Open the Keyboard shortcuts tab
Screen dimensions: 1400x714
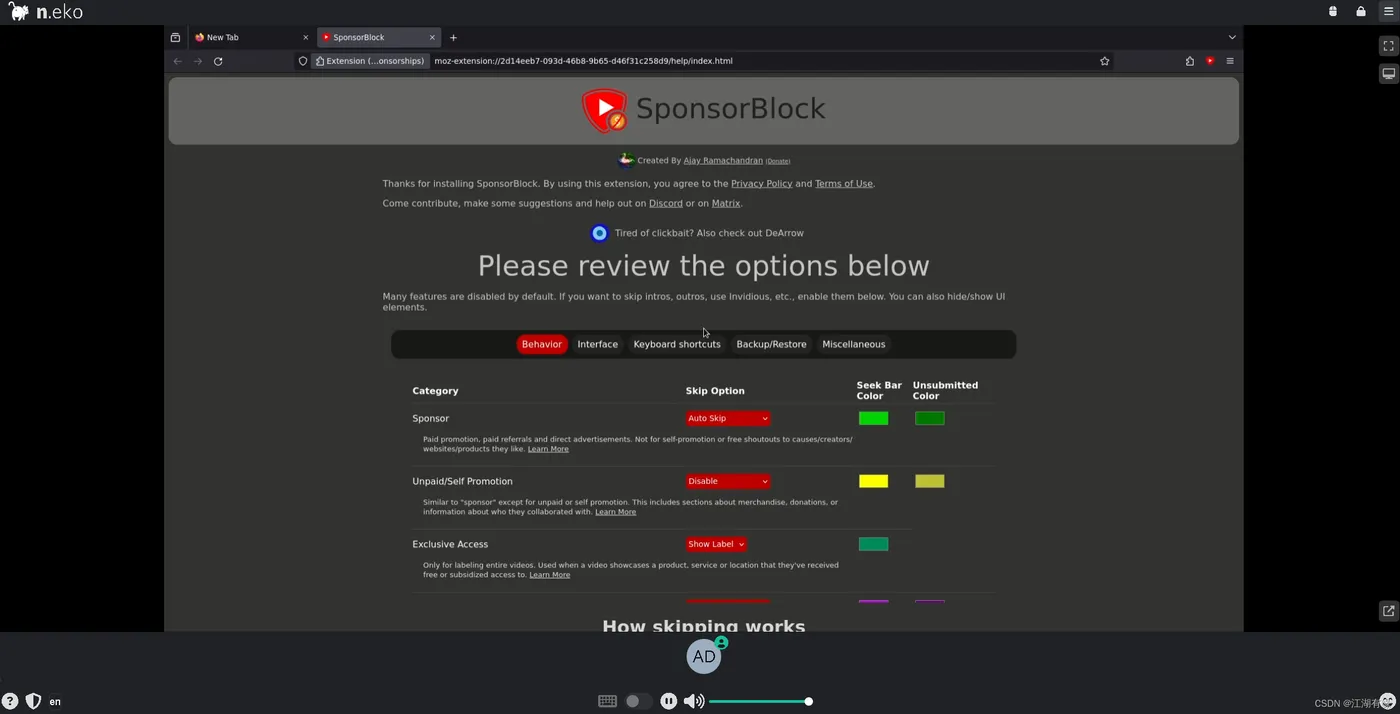pyautogui.click(x=677, y=344)
